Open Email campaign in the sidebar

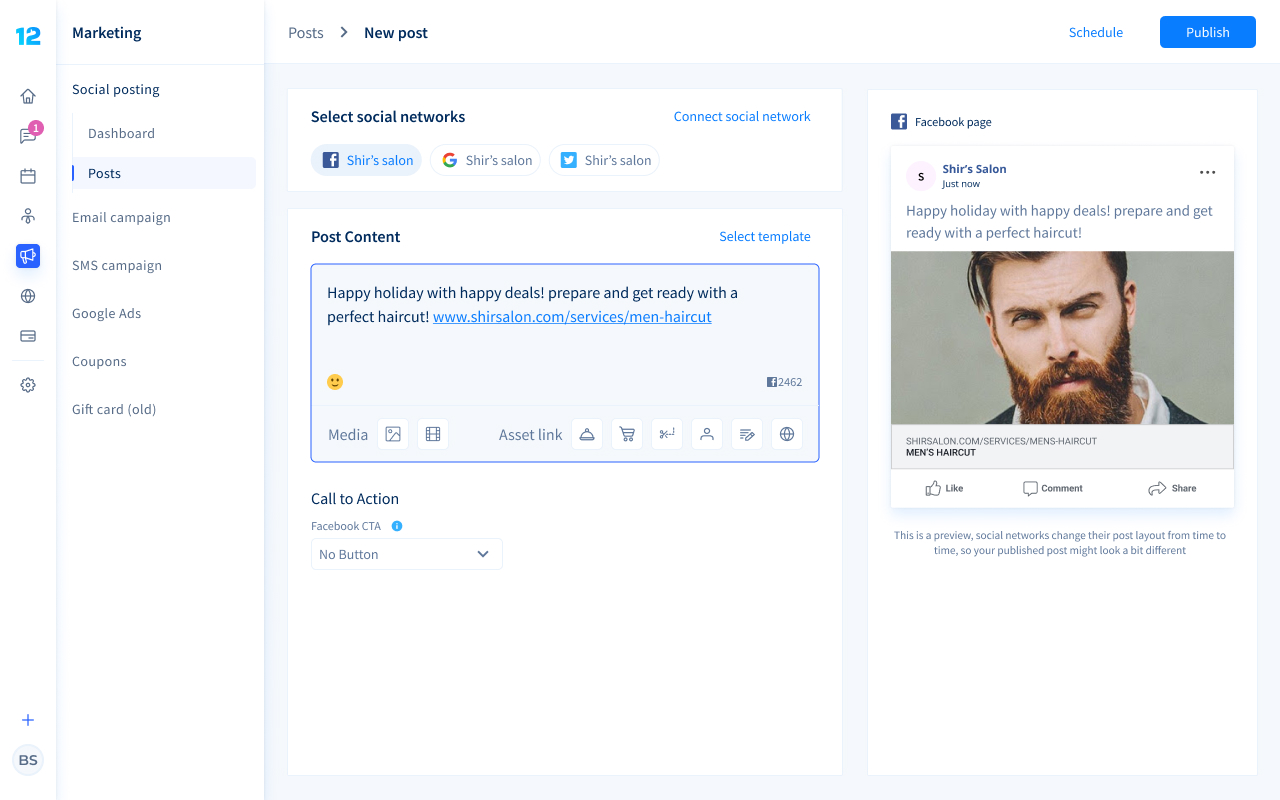tap(121, 217)
